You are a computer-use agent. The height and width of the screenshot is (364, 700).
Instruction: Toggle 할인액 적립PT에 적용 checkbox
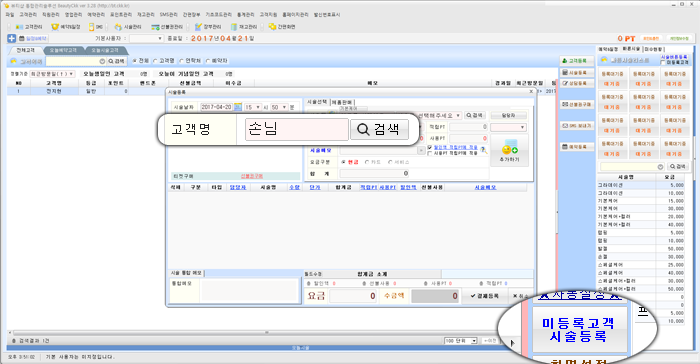pos(430,147)
